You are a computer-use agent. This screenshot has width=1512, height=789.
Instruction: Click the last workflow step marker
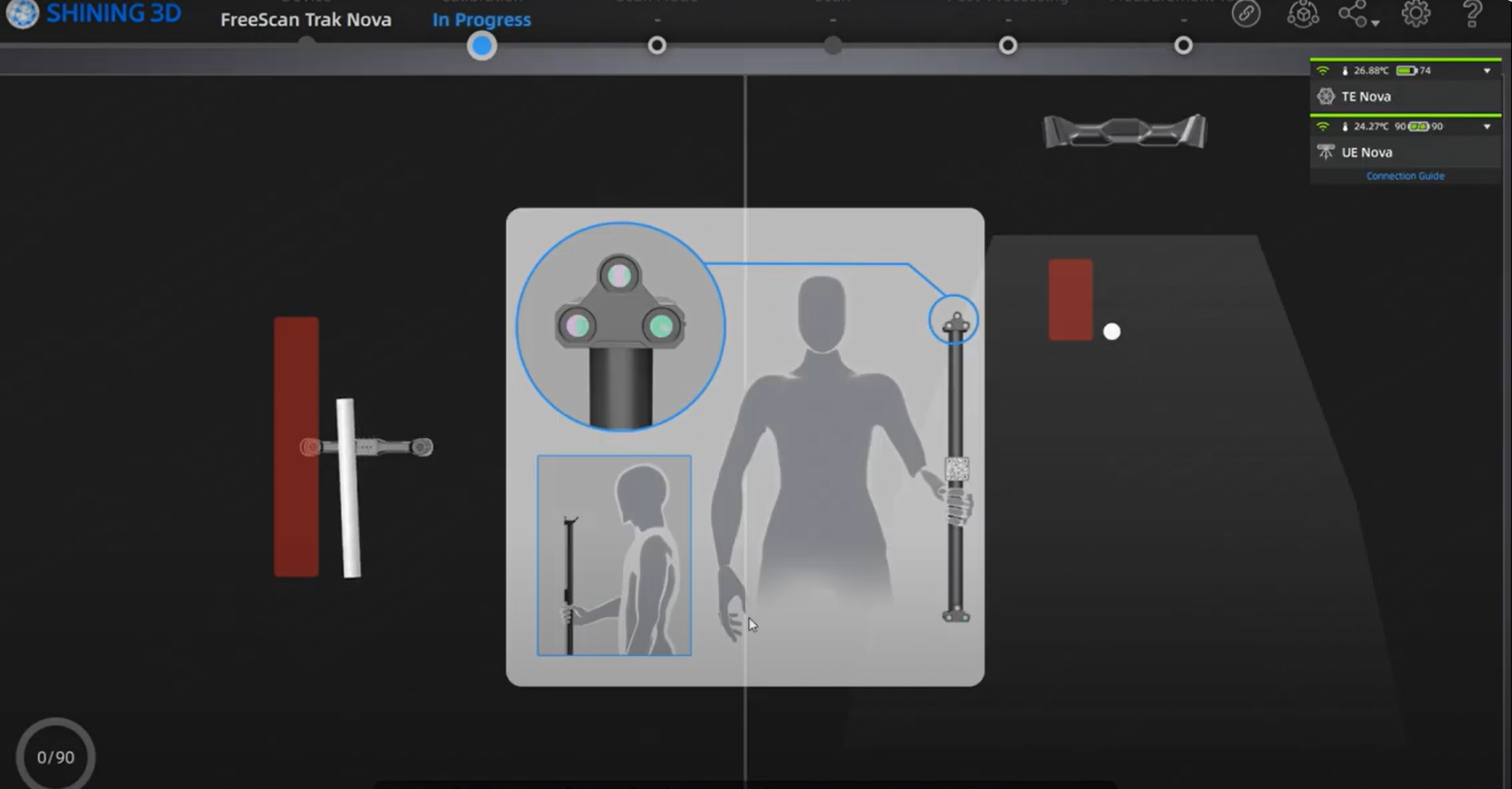[x=1183, y=44]
